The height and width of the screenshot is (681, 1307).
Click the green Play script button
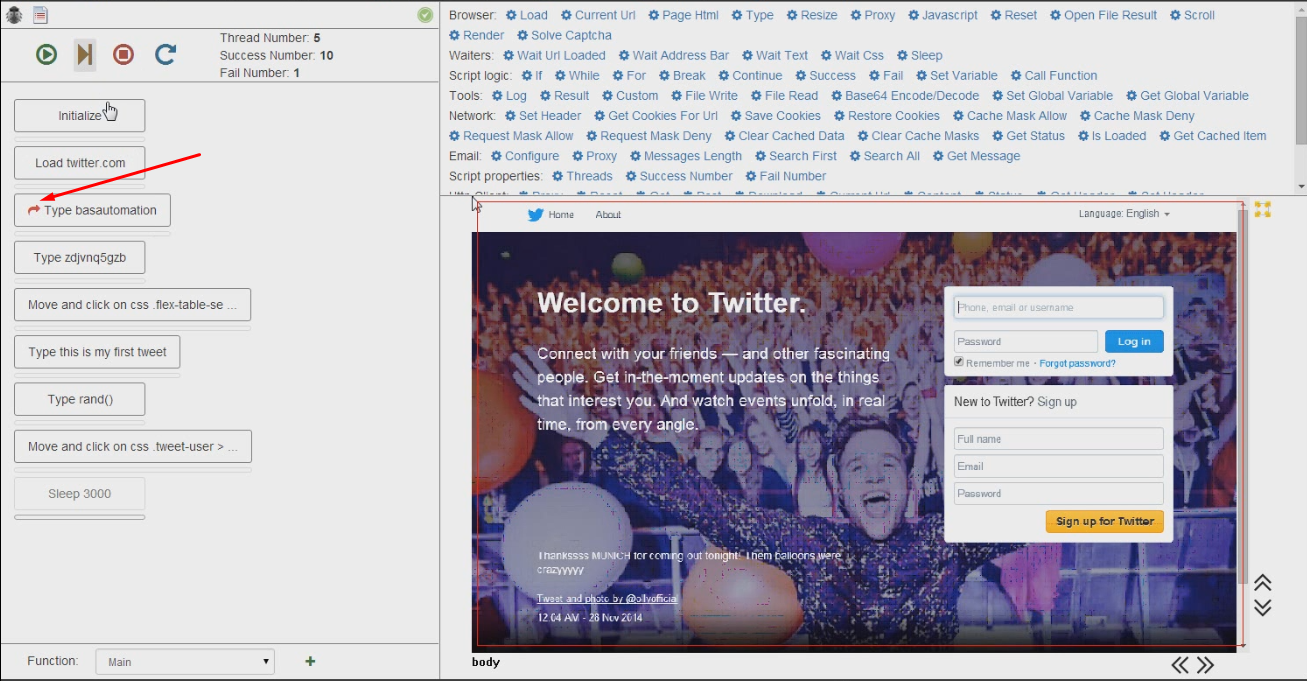(x=46, y=54)
